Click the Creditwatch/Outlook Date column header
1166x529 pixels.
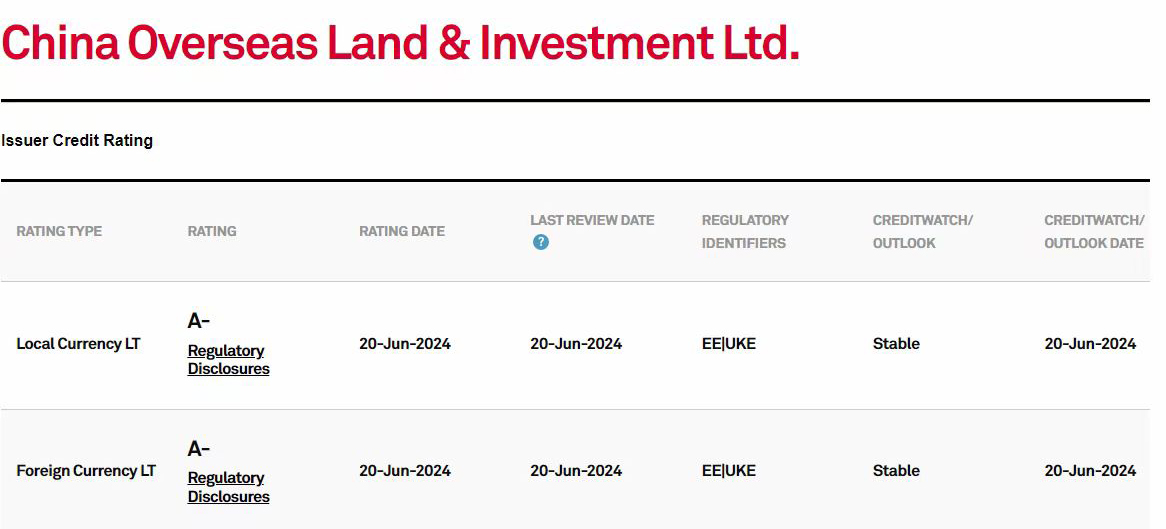[x=1094, y=231]
